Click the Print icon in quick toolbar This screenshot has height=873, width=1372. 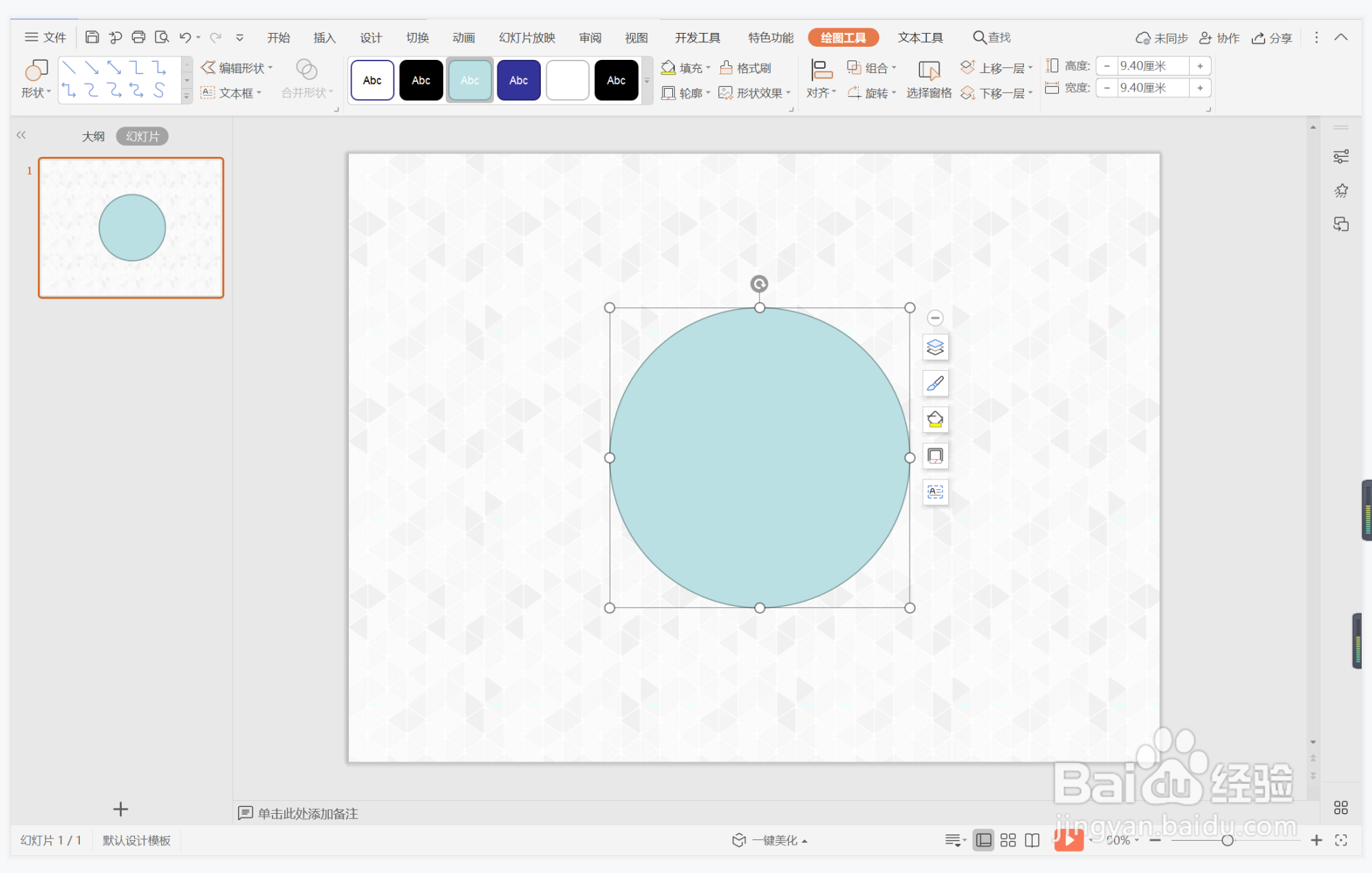tap(138, 37)
